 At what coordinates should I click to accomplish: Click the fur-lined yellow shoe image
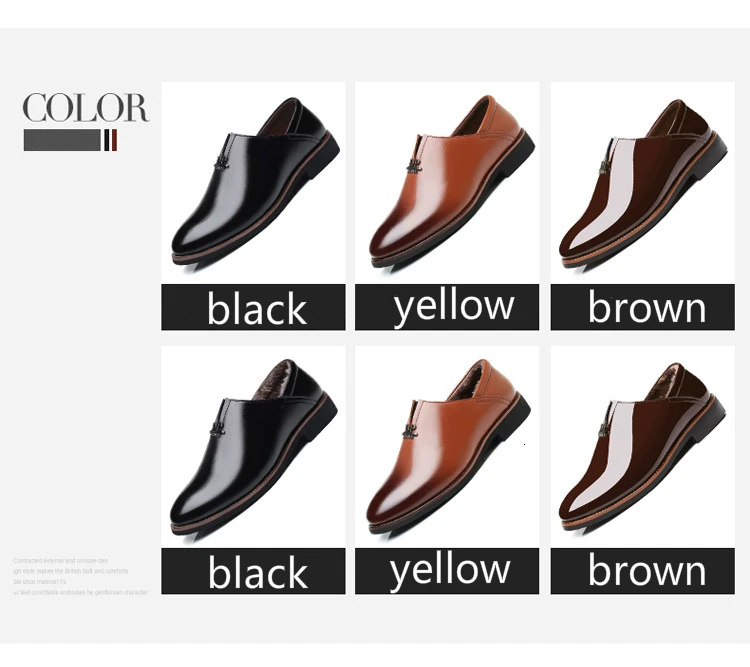(x=447, y=447)
